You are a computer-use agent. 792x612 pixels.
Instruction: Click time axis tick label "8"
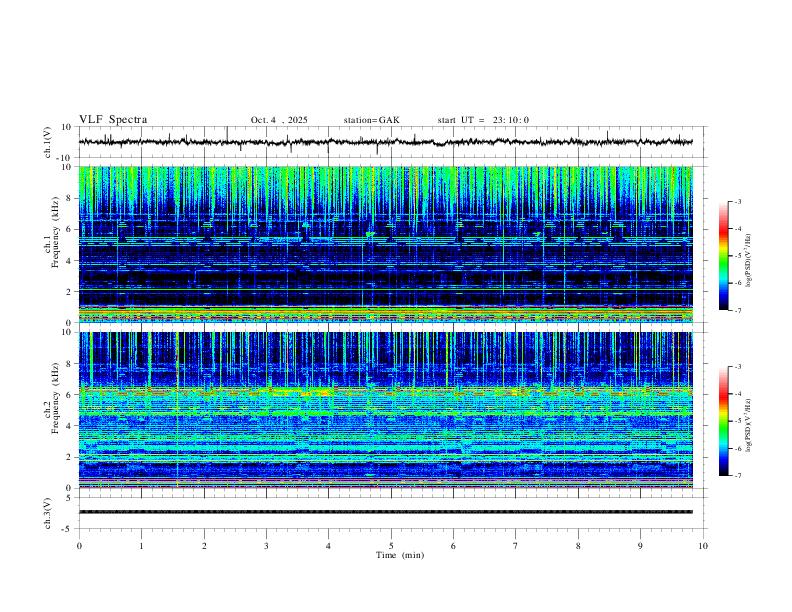pos(578,546)
